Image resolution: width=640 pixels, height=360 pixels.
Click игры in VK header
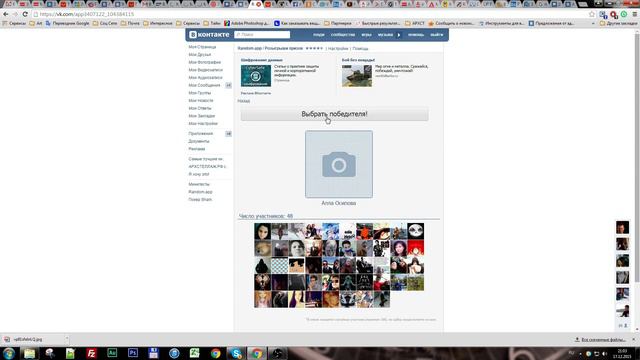(367, 35)
